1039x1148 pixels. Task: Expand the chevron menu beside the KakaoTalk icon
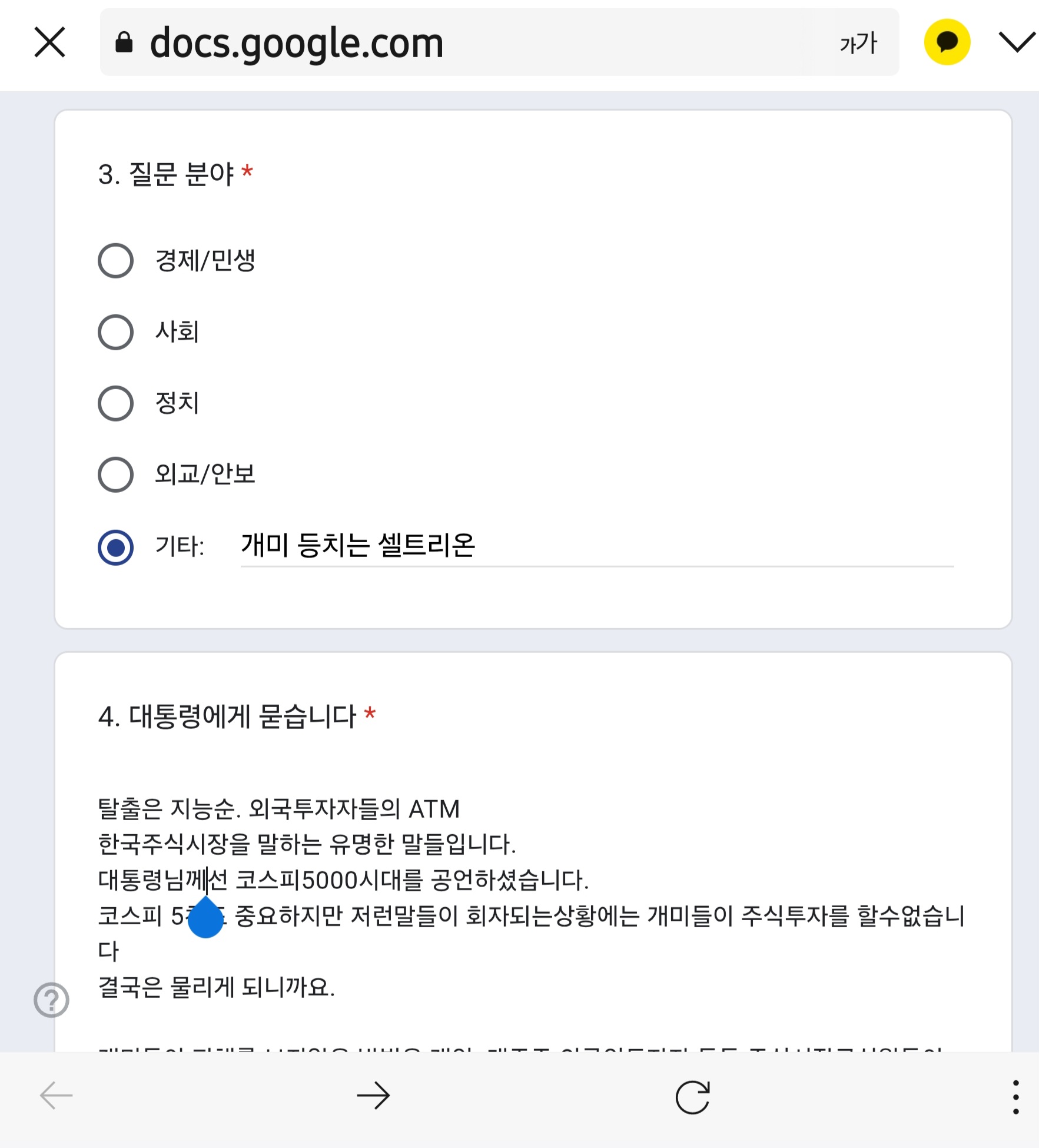point(1017,42)
